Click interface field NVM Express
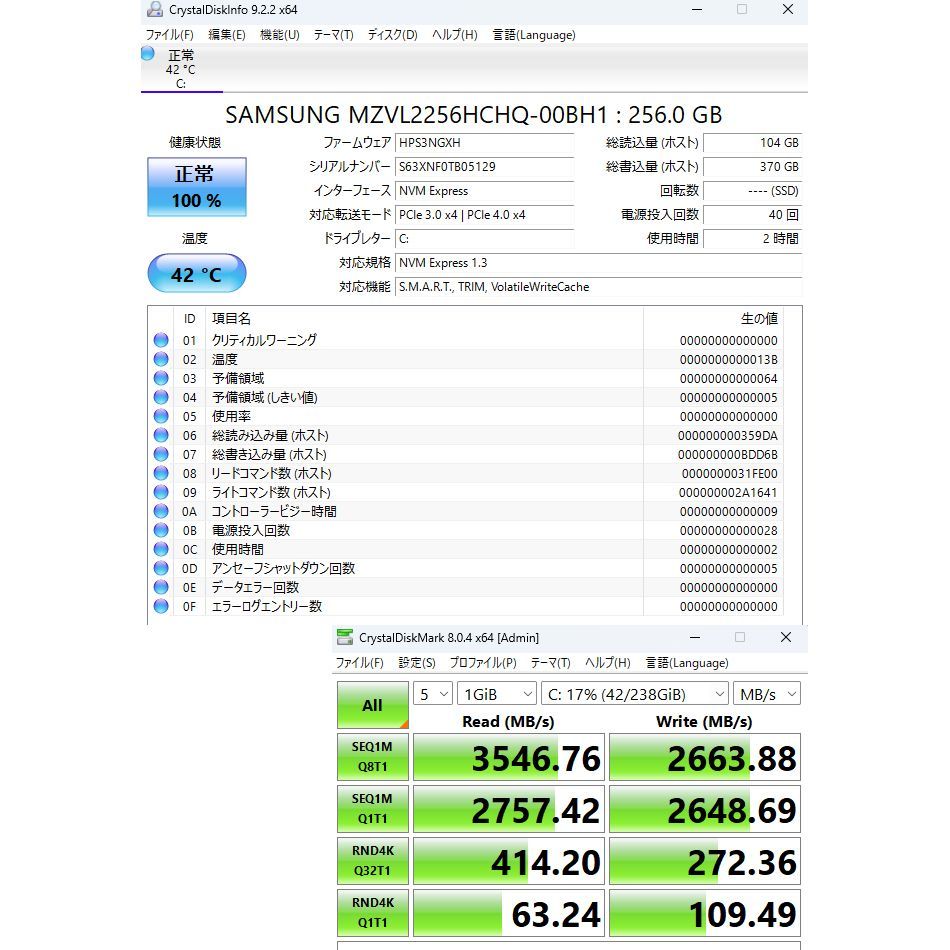Image resolution: width=950 pixels, height=950 pixels. click(484, 191)
